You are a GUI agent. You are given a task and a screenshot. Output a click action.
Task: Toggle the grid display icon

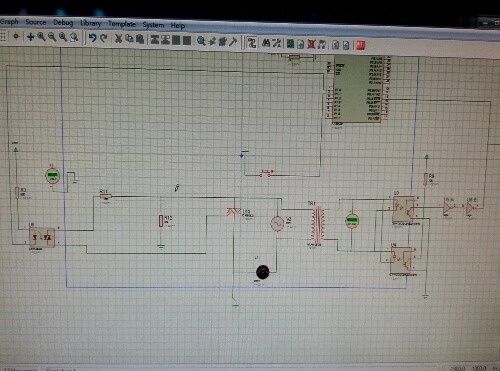click(x=3, y=36)
